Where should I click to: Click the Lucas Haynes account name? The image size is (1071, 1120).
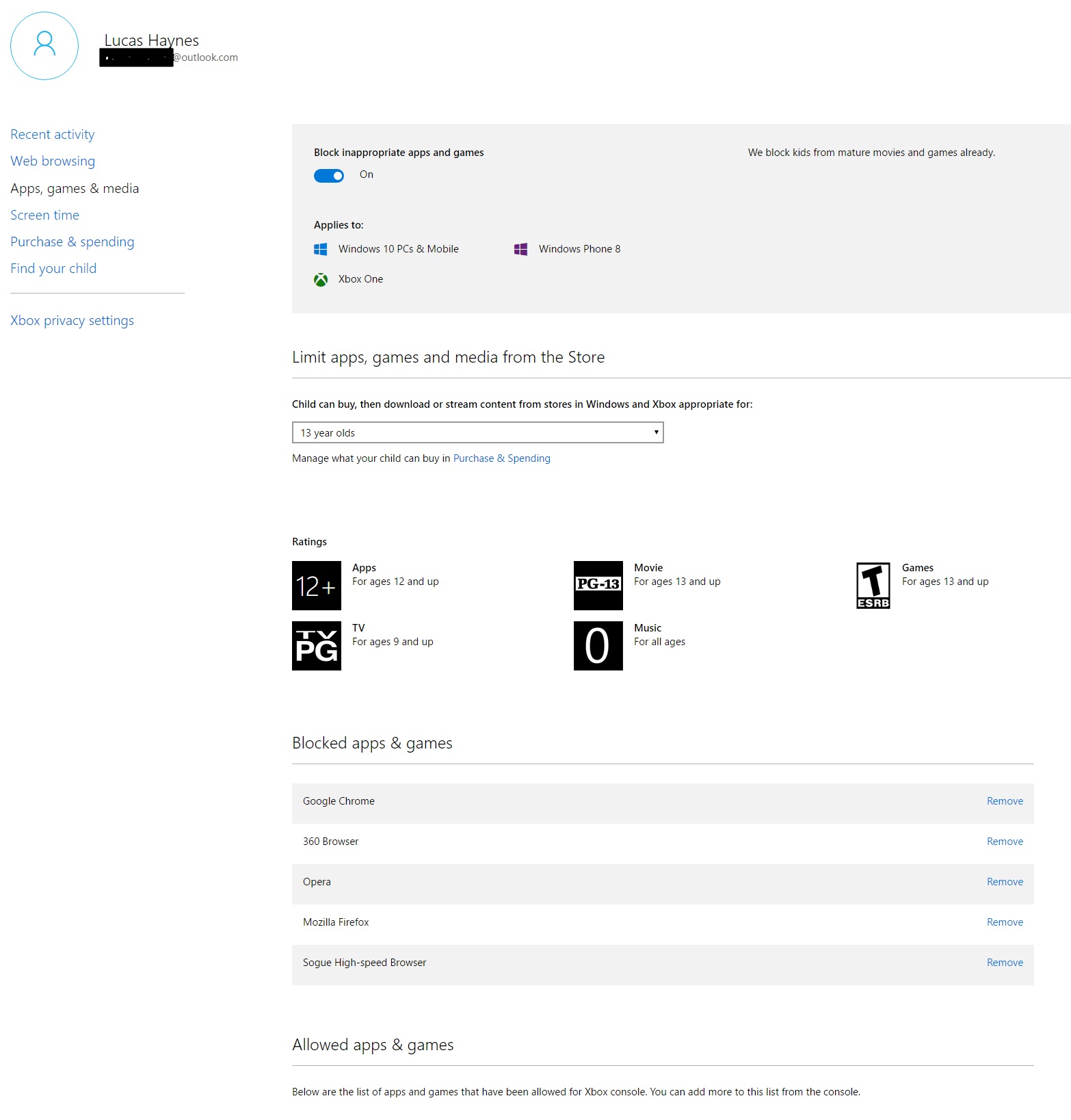(151, 40)
